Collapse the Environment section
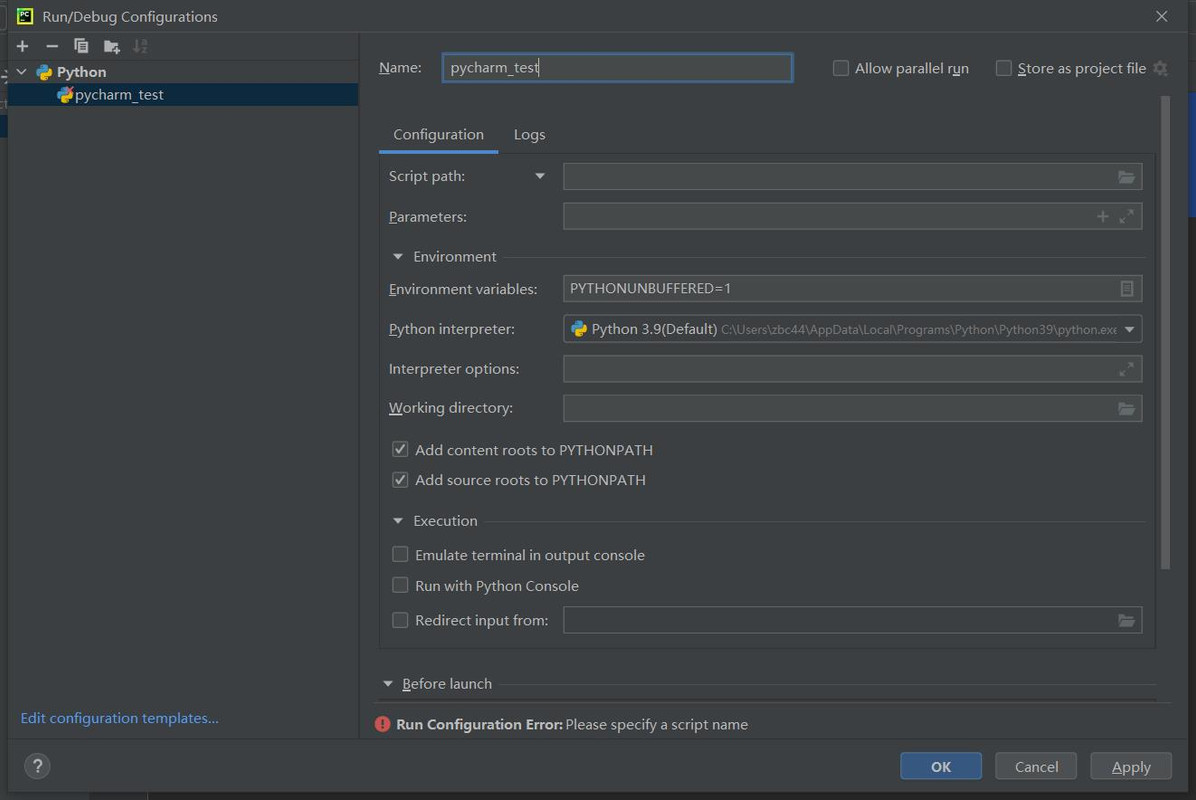 point(397,257)
